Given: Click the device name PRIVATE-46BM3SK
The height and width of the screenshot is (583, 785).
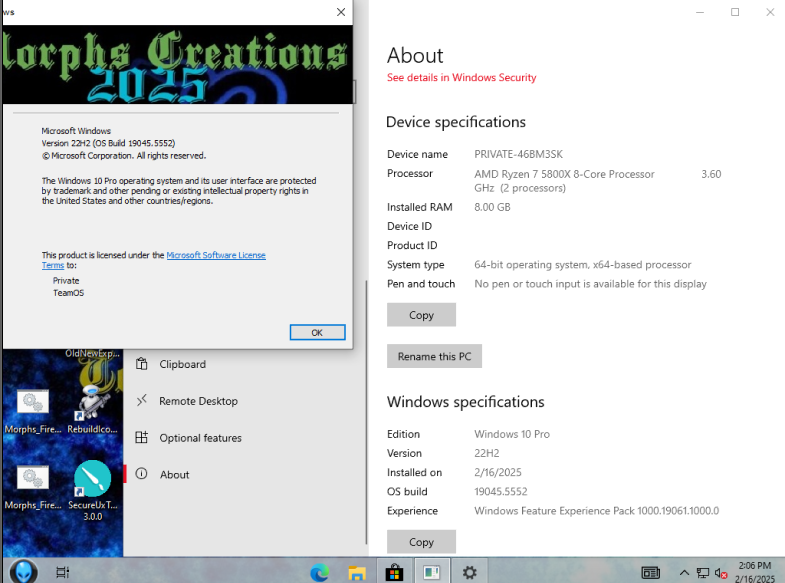Looking at the screenshot, I should [518, 154].
